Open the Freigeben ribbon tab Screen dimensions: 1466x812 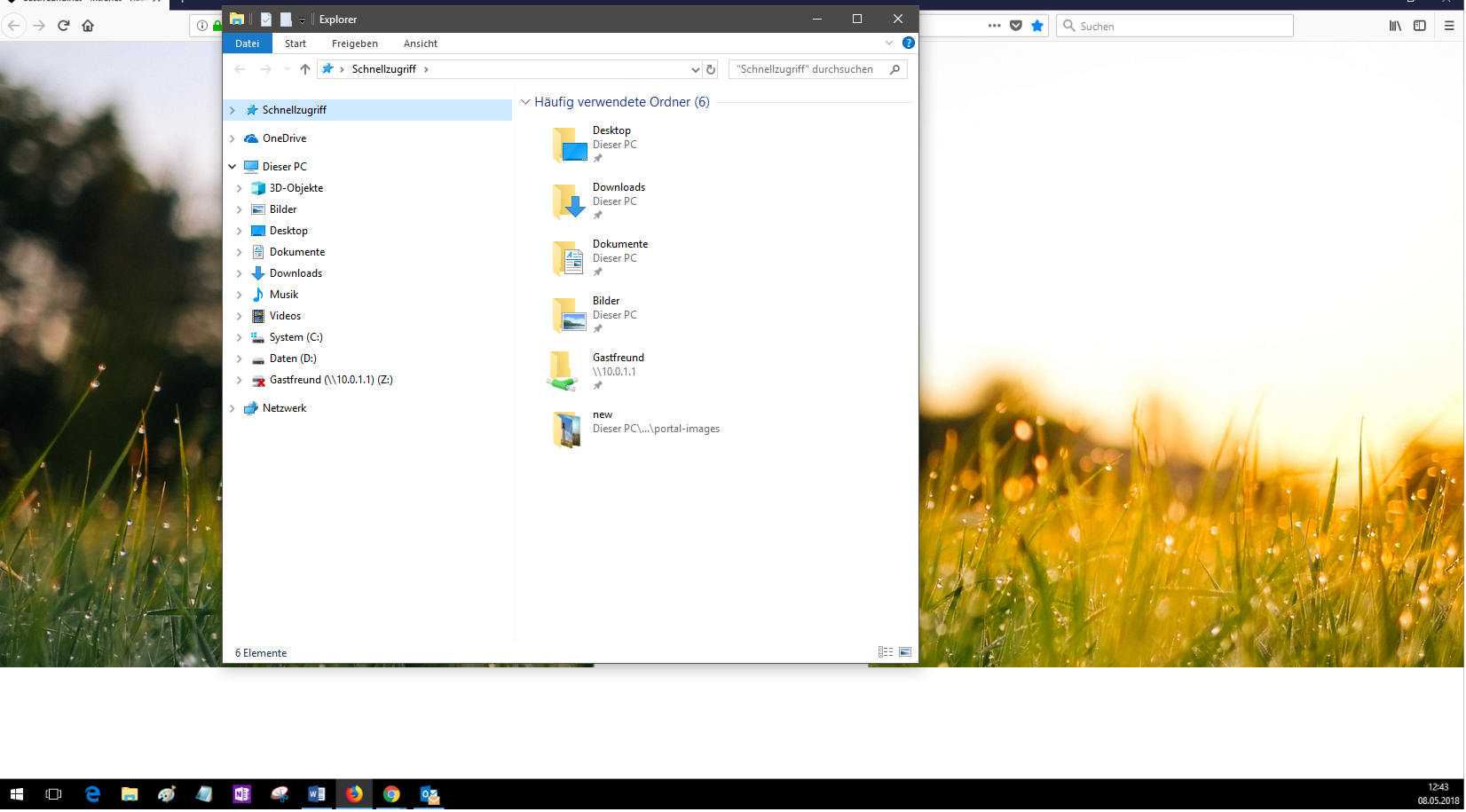pyautogui.click(x=355, y=43)
